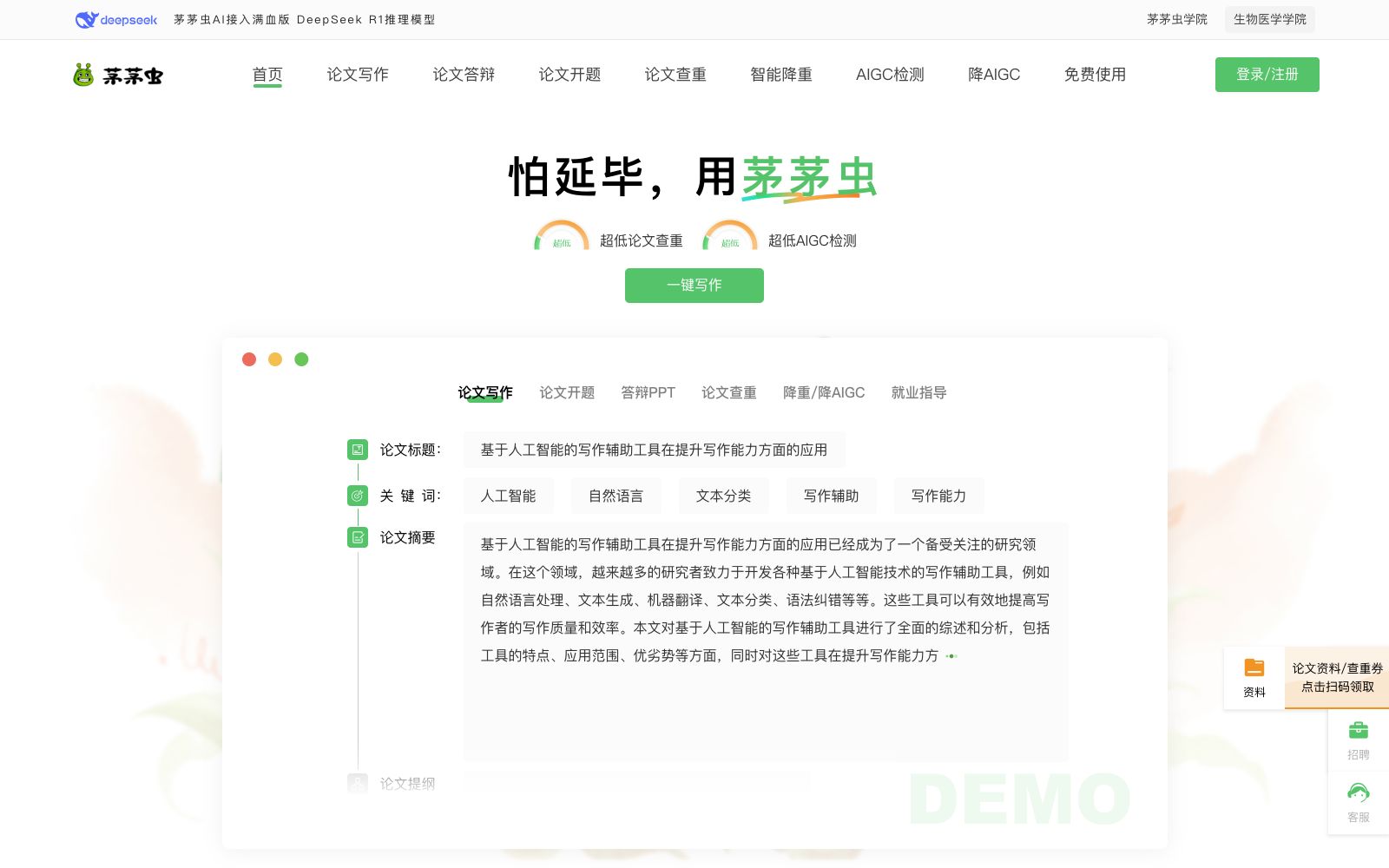The width and height of the screenshot is (1389, 868).
Task: Click the 论文摘要 section icon
Action: 358,537
